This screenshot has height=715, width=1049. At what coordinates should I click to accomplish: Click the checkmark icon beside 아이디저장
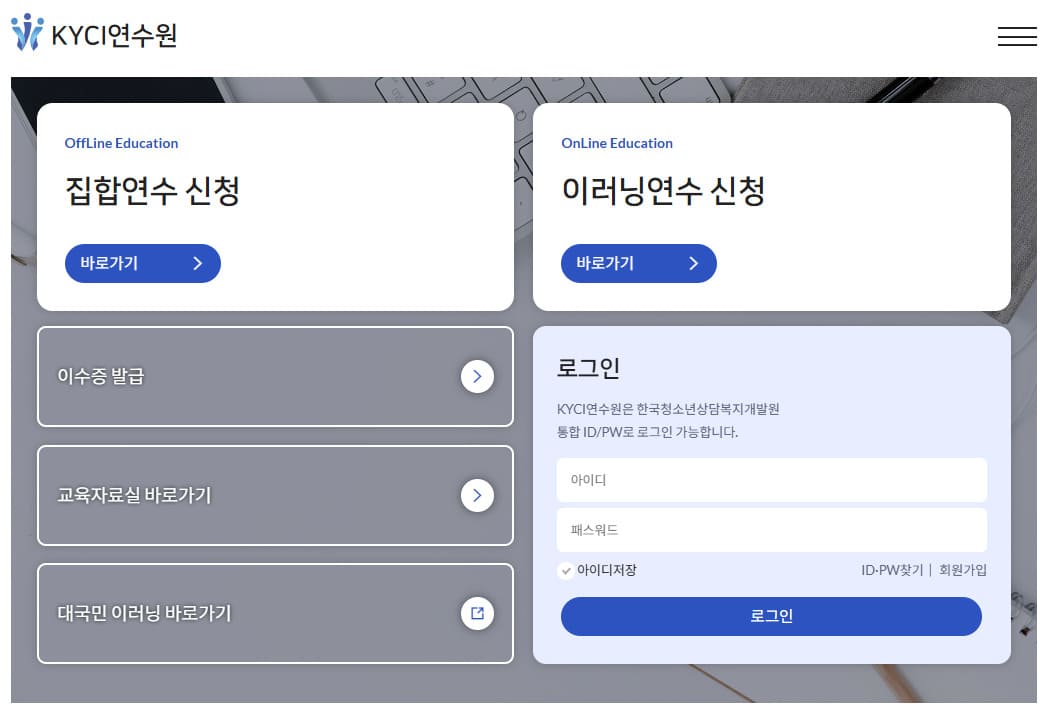(565, 570)
